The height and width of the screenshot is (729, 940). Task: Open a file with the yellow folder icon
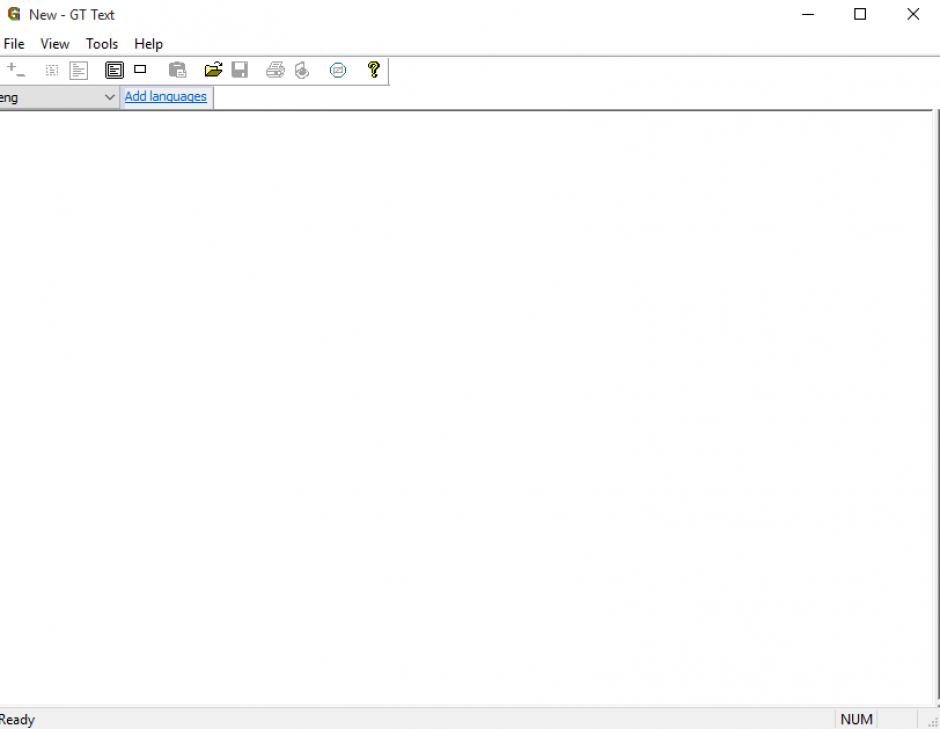[x=213, y=70]
